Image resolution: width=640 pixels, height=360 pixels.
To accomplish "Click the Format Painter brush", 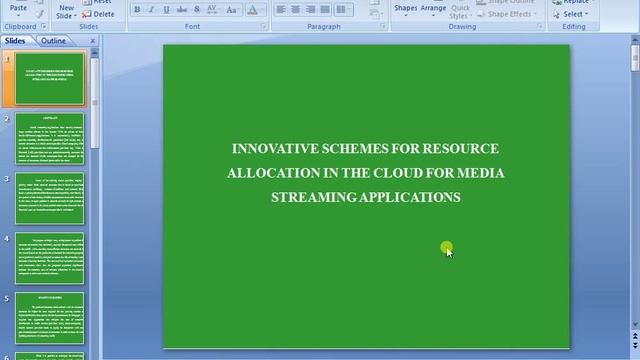I will (x=39, y=15).
